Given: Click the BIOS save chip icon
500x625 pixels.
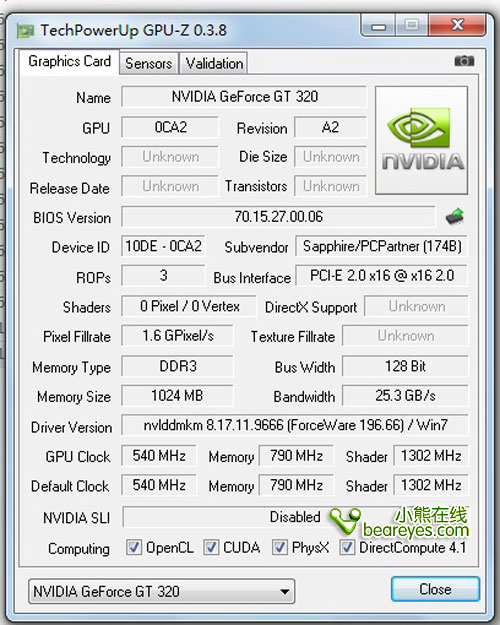Looking at the screenshot, I should point(455,216).
